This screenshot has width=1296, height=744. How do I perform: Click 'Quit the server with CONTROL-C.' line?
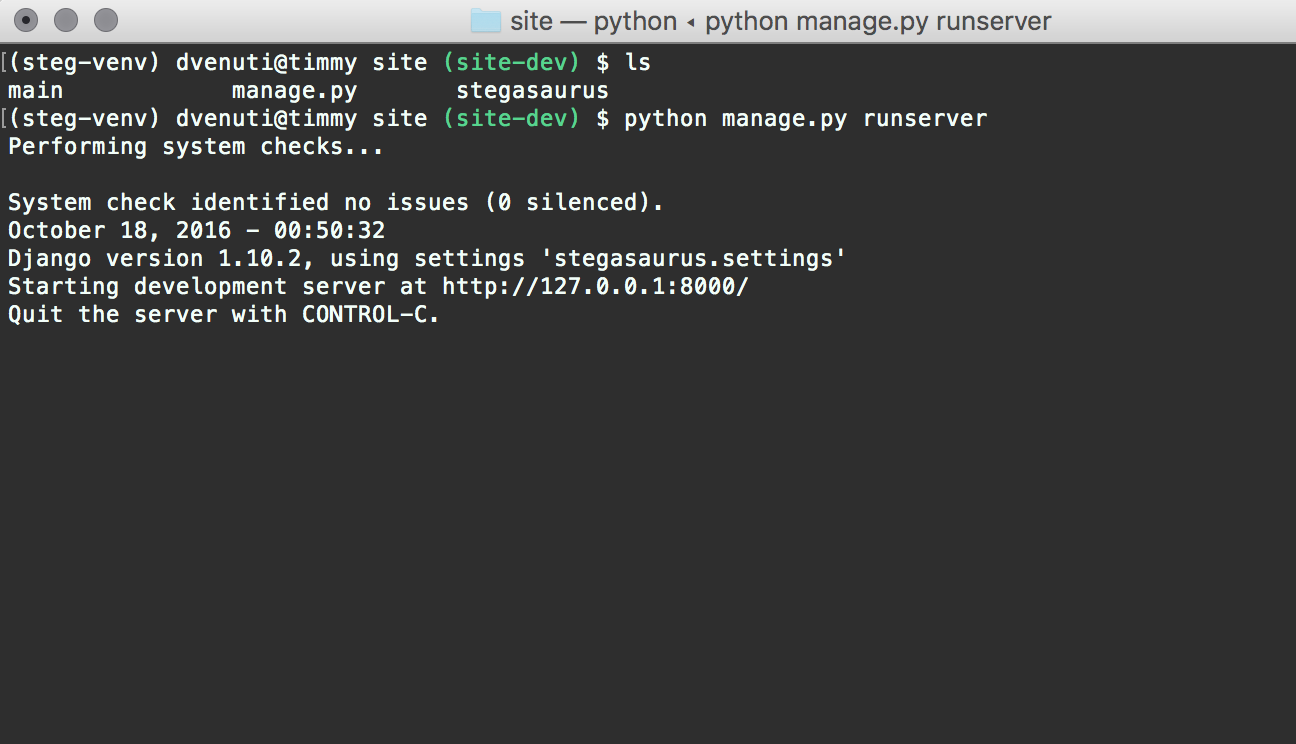click(224, 315)
